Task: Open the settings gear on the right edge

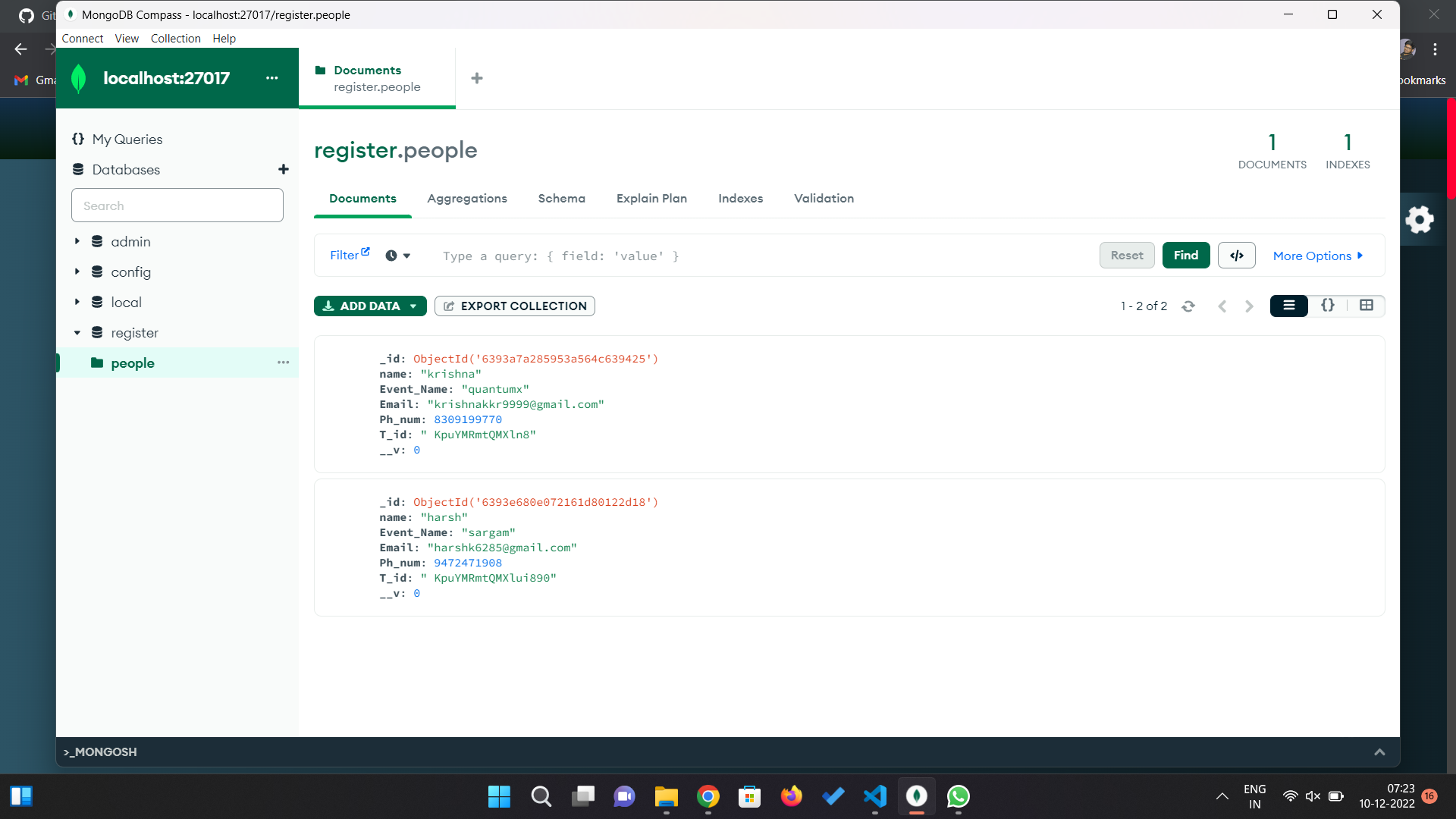Action: [1420, 219]
